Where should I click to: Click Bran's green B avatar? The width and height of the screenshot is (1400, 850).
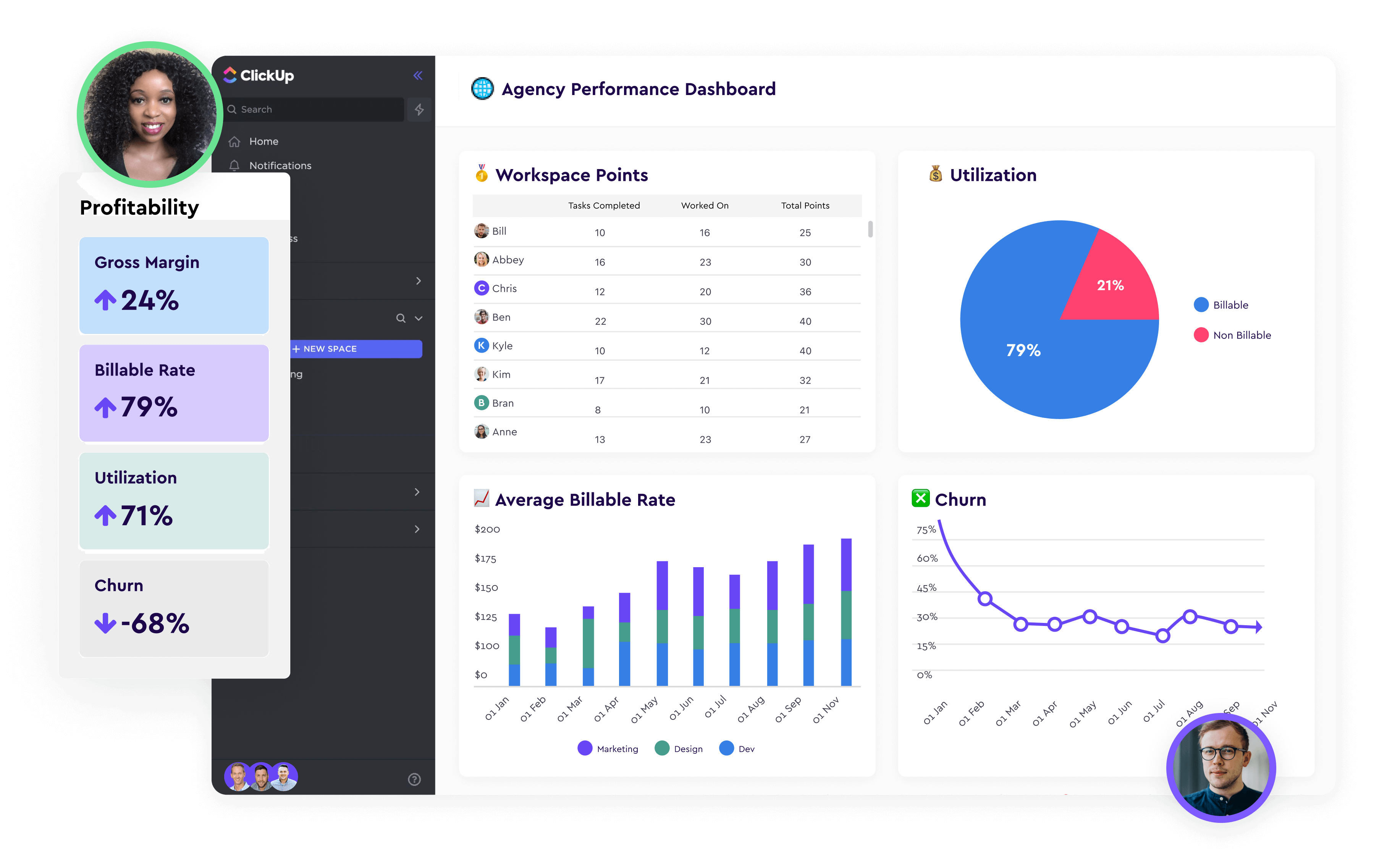pos(481,403)
